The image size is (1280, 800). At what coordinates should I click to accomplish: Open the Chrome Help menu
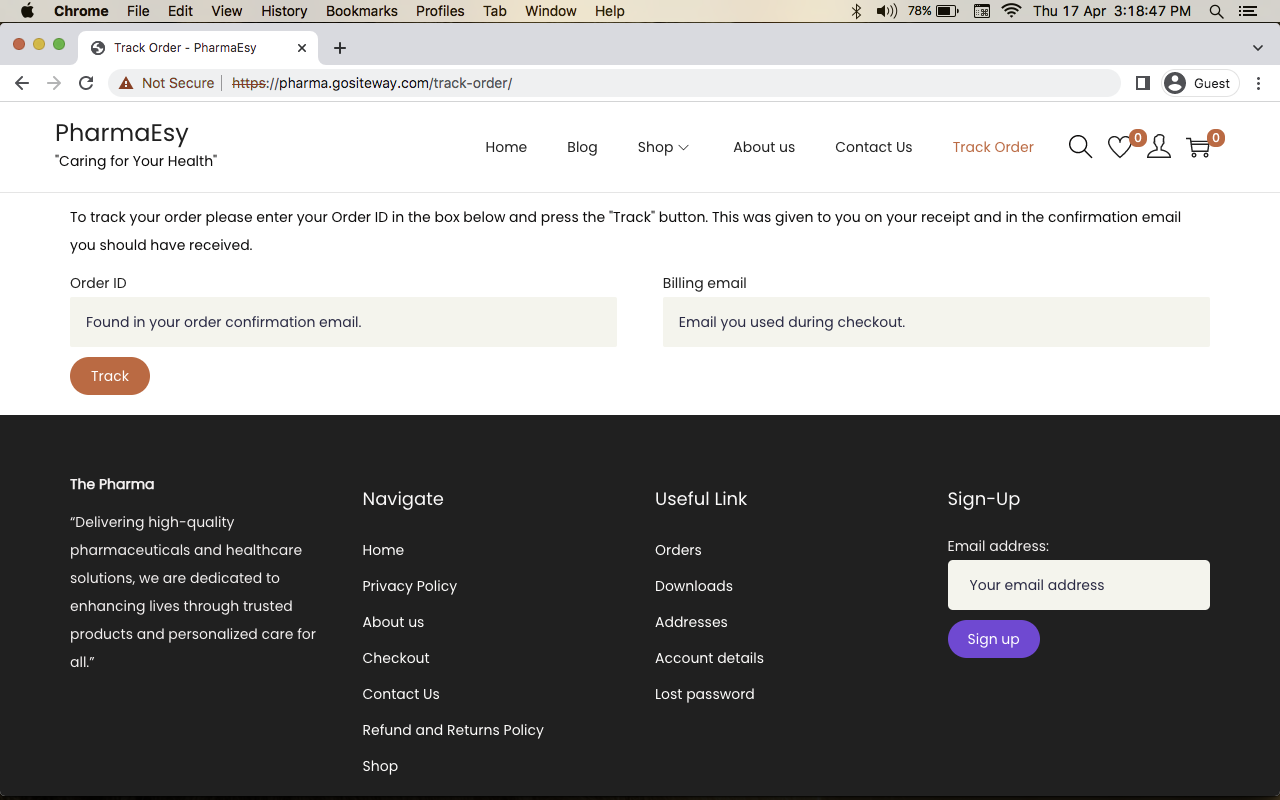[610, 11]
